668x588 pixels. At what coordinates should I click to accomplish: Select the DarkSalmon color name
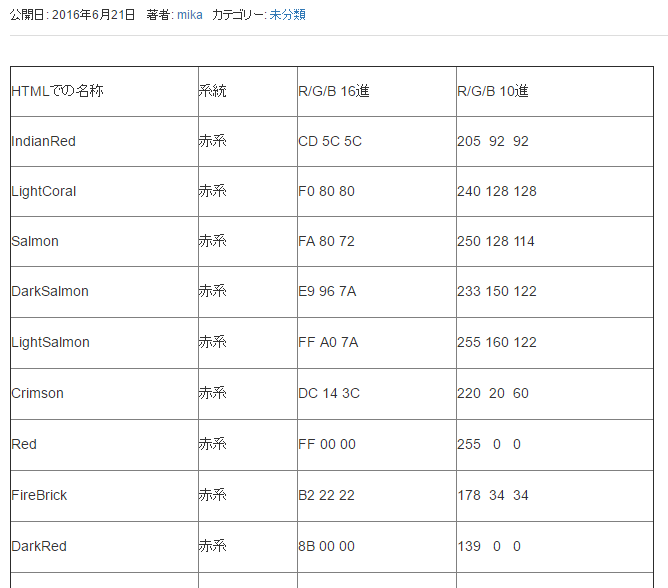pyautogui.click(x=50, y=291)
